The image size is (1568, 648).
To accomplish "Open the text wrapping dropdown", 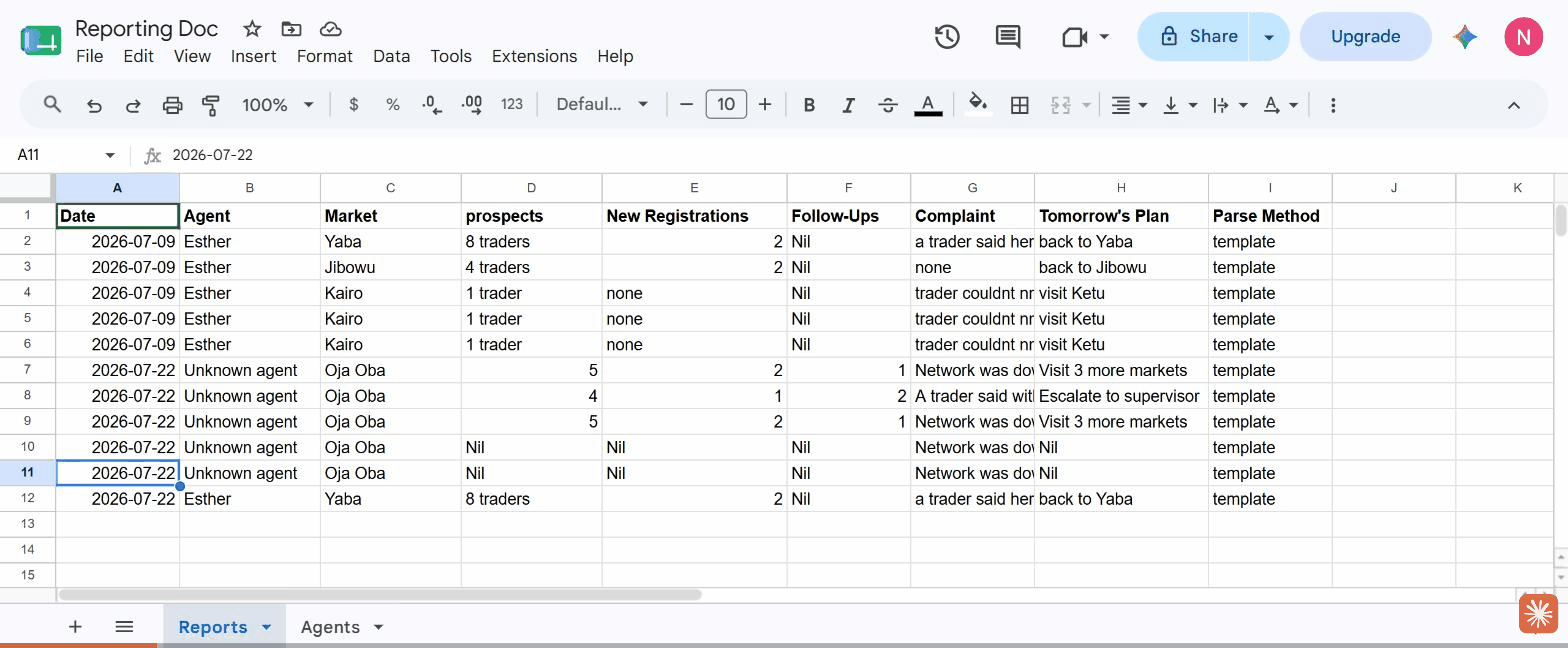I will (1229, 104).
